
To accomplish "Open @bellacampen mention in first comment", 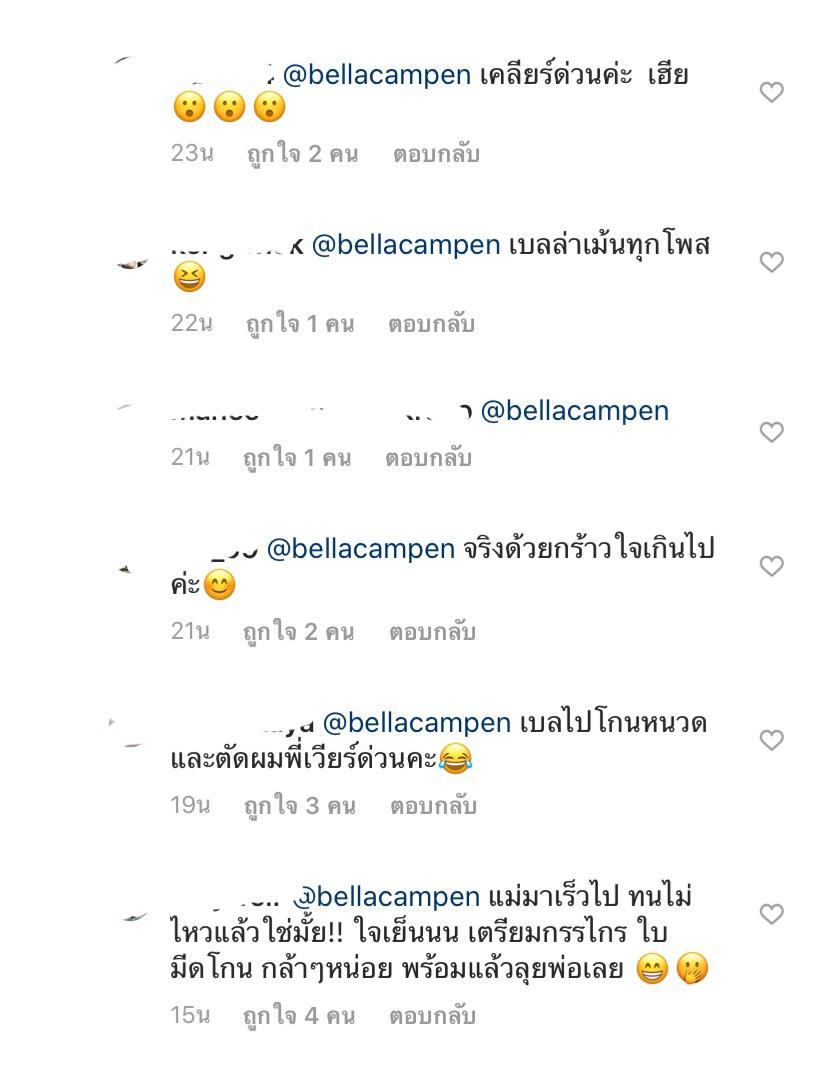I will 376,75.
